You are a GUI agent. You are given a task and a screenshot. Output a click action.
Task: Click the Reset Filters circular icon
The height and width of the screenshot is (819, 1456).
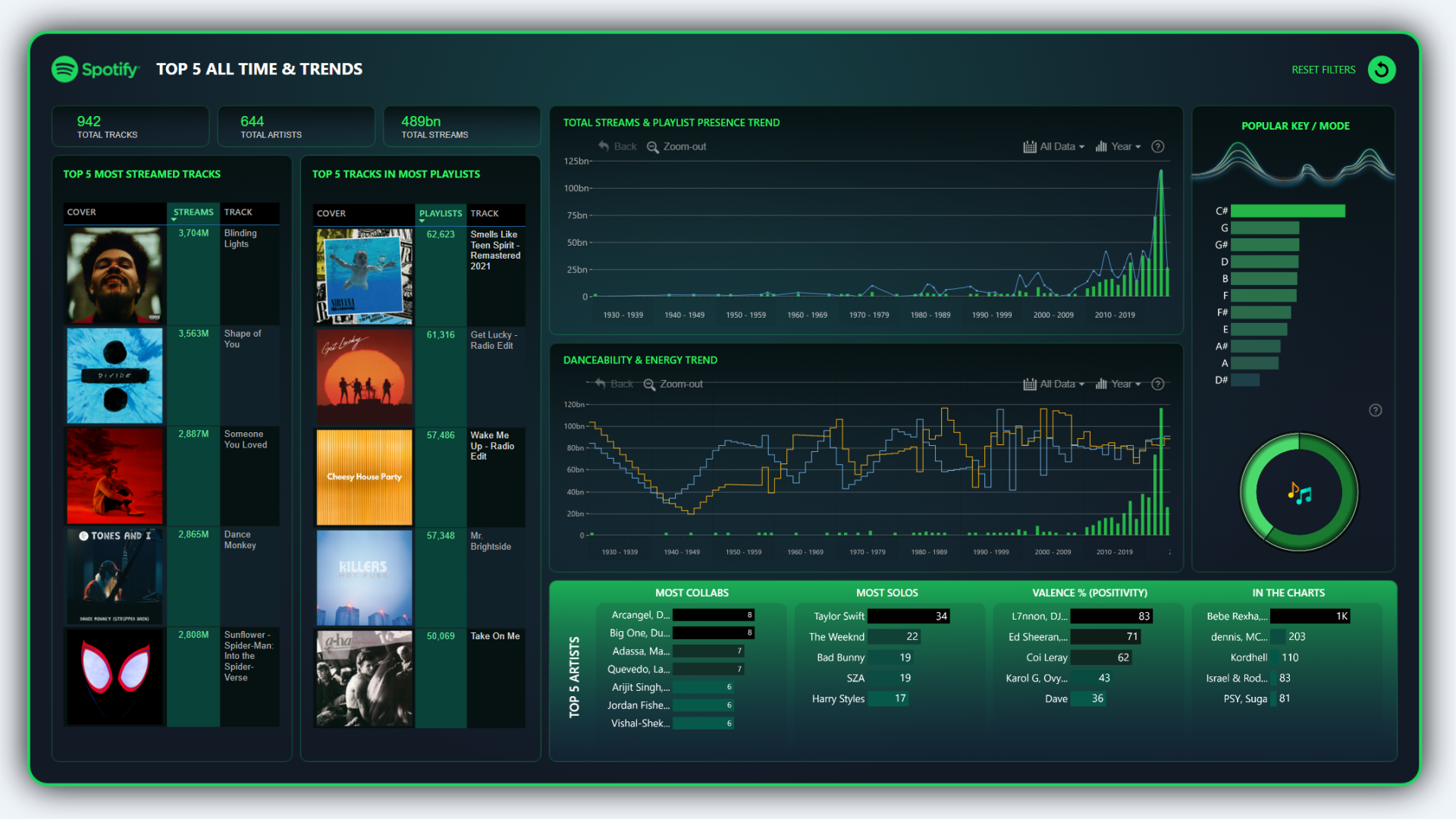[1382, 69]
